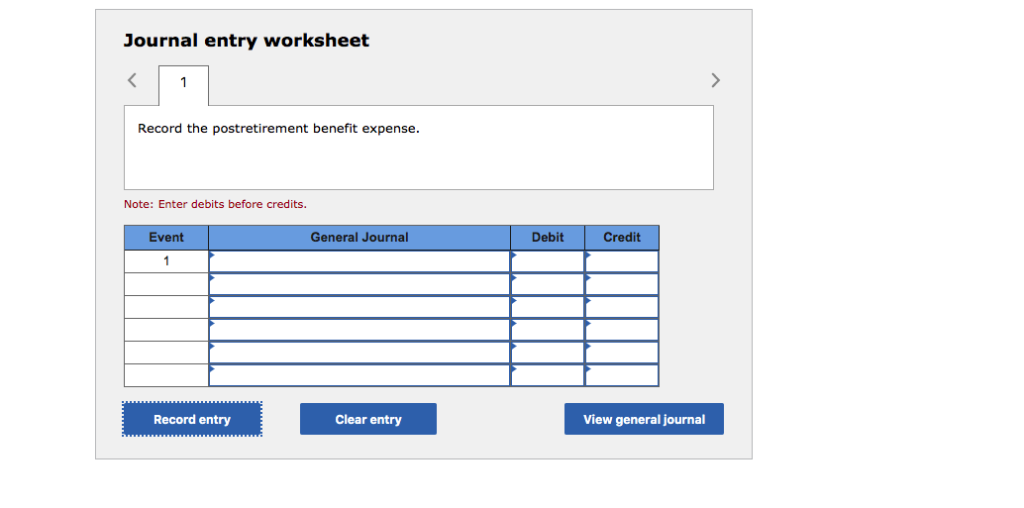Select Credit cell in event 1 row
This screenshot has height=508, width=1024.
pyautogui.click(x=622, y=261)
